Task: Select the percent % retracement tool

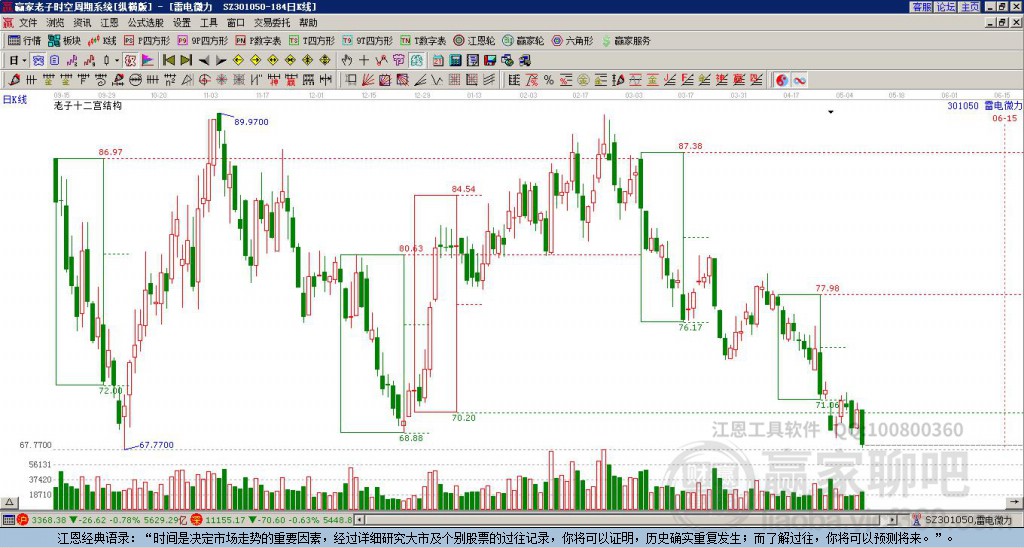Action: [x=549, y=80]
